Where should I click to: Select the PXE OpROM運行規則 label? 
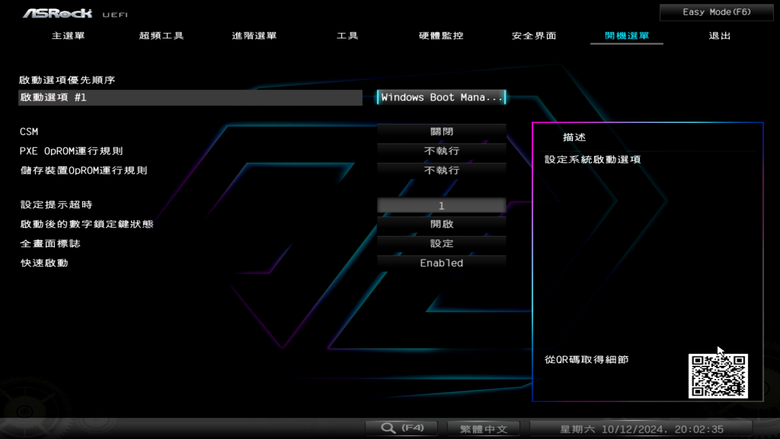tap(71, 151)
